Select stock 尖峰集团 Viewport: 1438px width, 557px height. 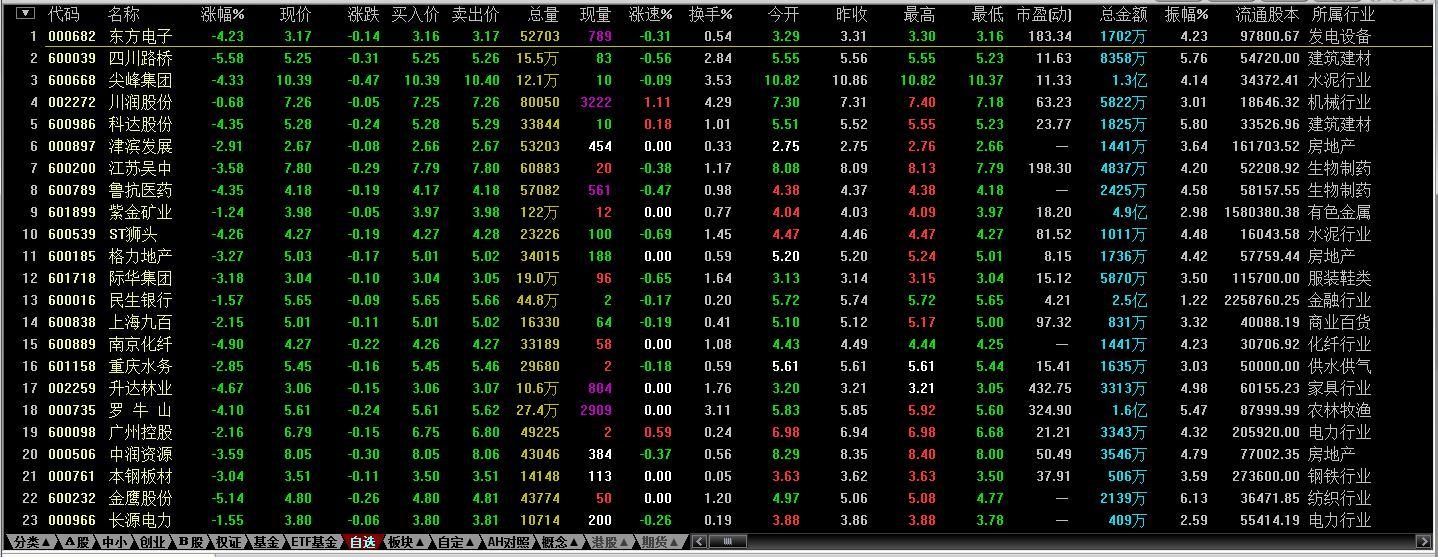click(140, 80)
